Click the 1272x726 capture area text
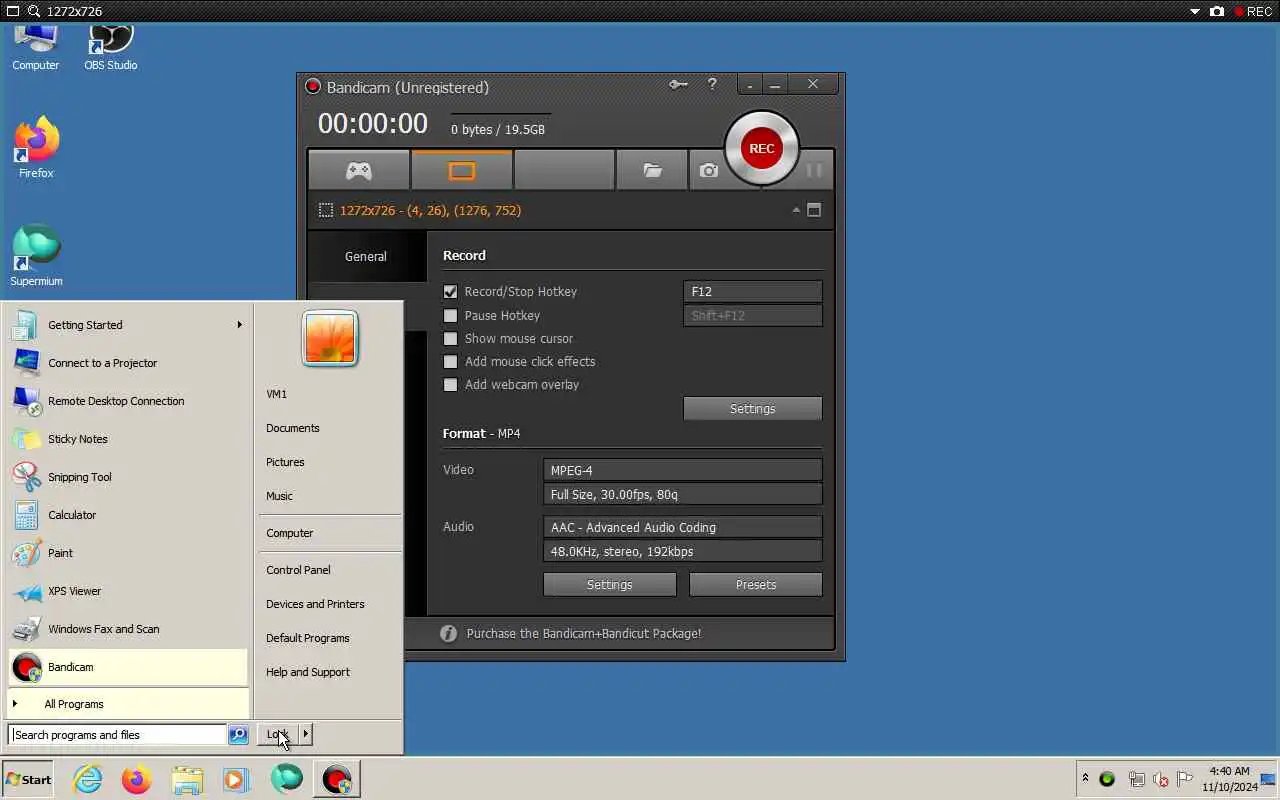This screenshot has height=800, width=1280. tap(430, 210)
